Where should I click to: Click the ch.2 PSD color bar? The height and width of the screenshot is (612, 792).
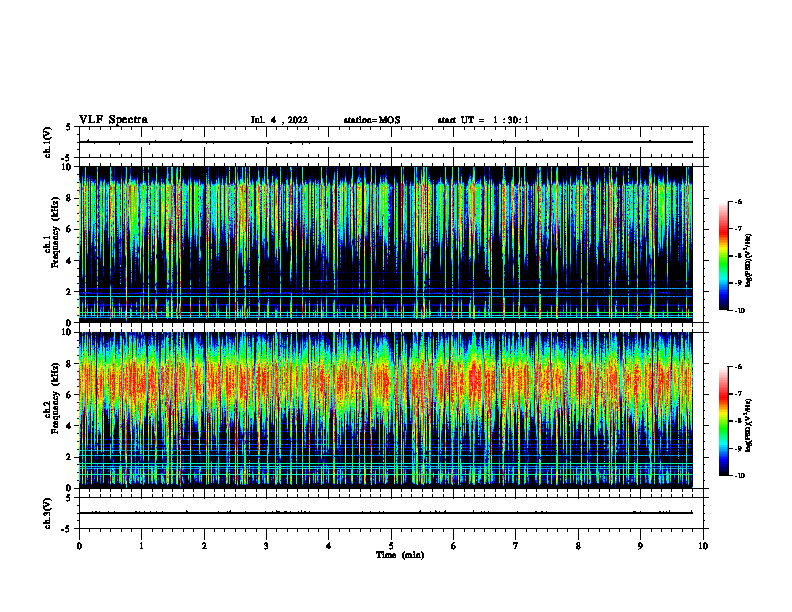coord(723,421)
